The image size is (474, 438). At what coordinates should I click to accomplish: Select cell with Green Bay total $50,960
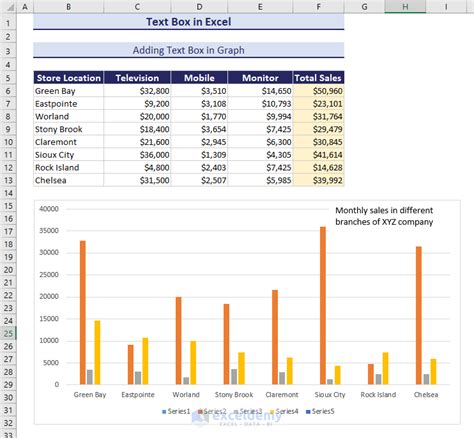click(x=318, y=91)
